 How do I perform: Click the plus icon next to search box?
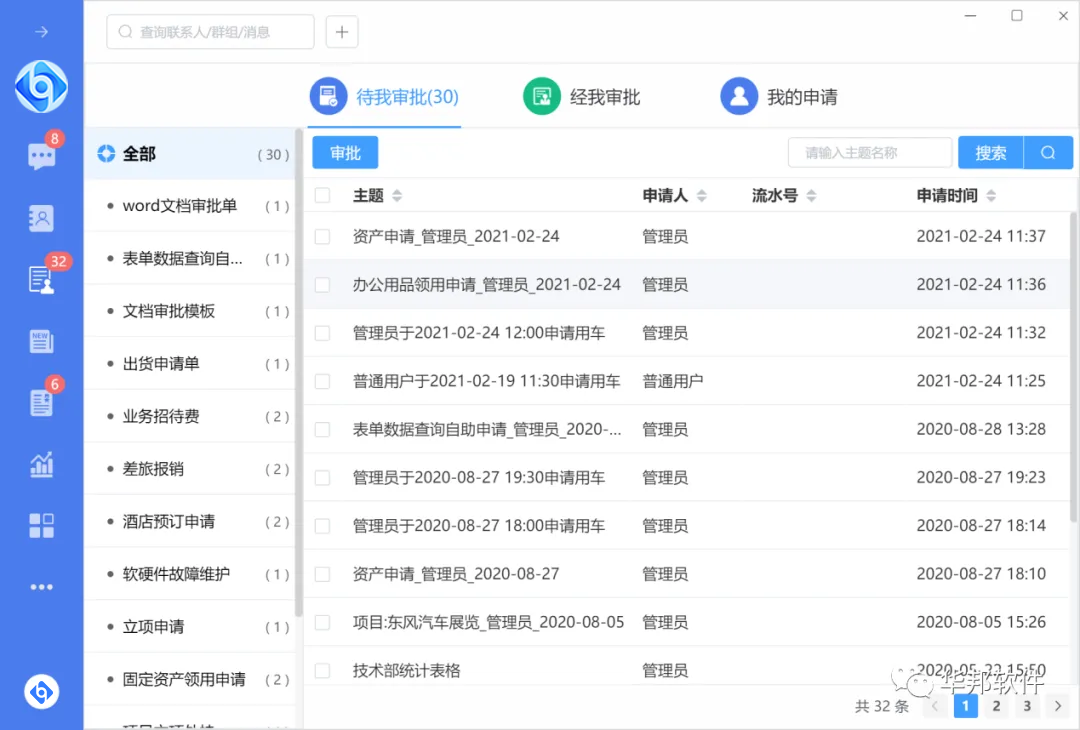click(342, 32)
